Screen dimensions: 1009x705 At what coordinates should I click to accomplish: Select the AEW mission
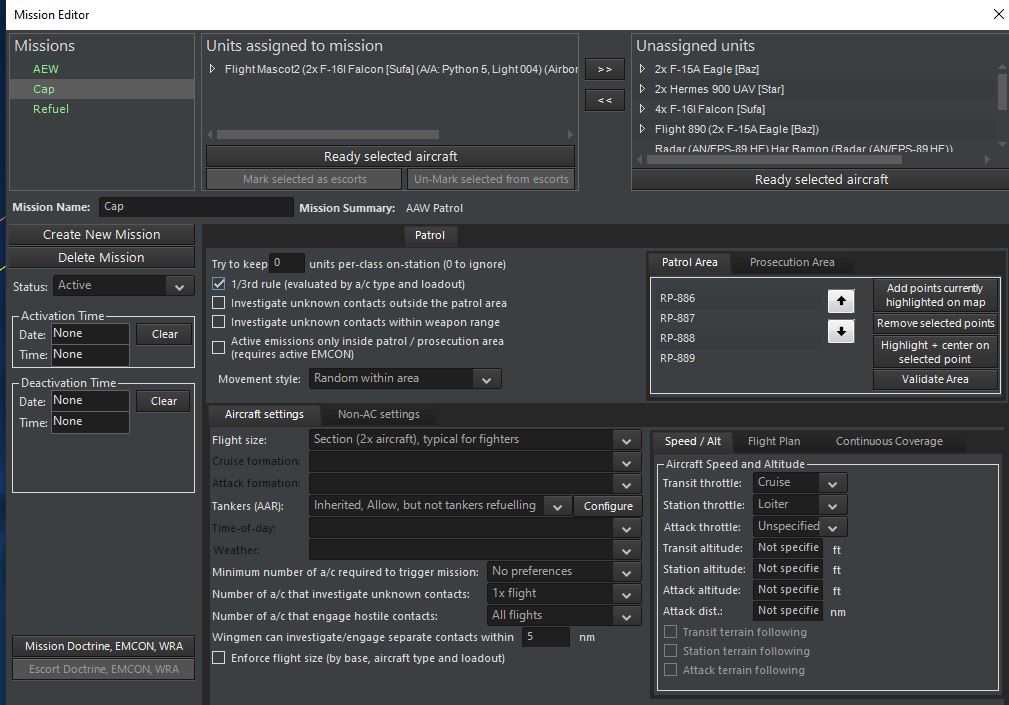click(46, 69)
